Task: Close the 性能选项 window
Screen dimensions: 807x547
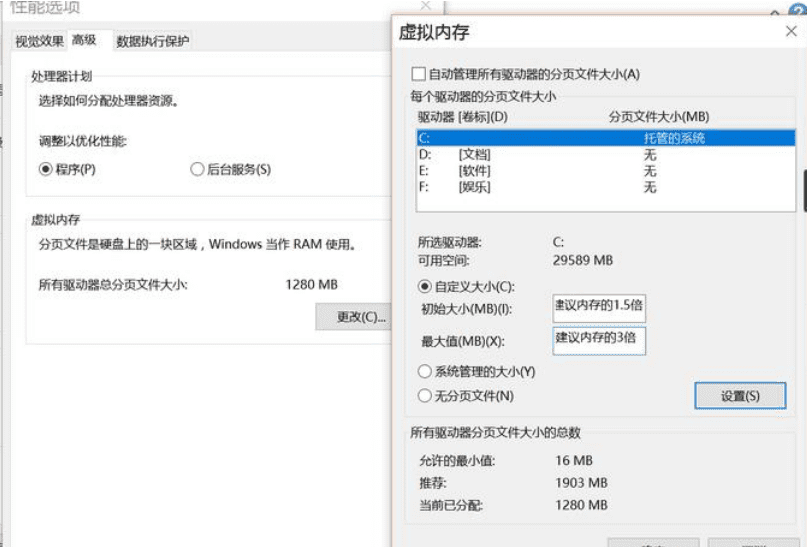Action: [x=426, y=6]
